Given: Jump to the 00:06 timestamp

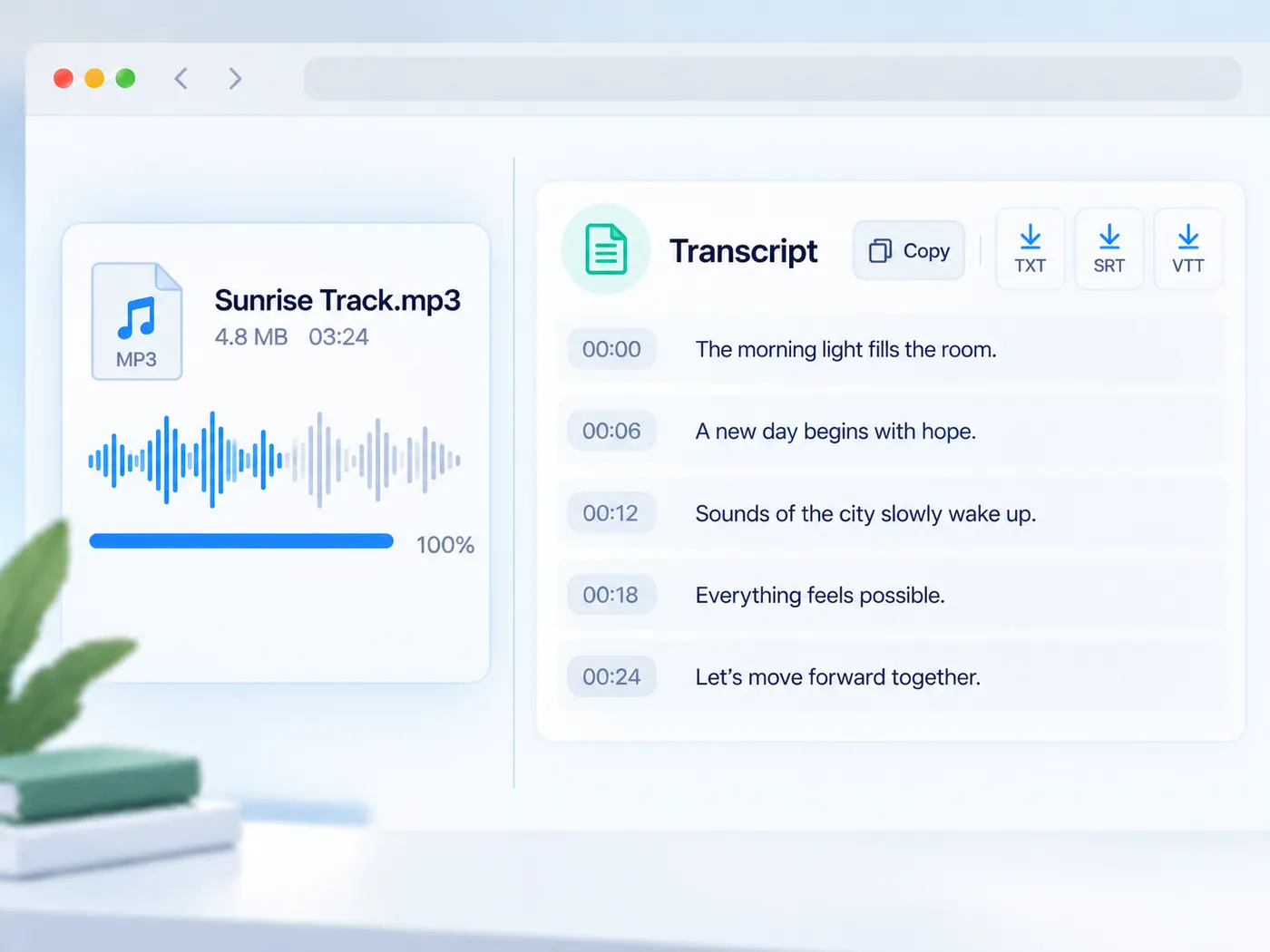Looking at the screenshot, I should [611, 431].
